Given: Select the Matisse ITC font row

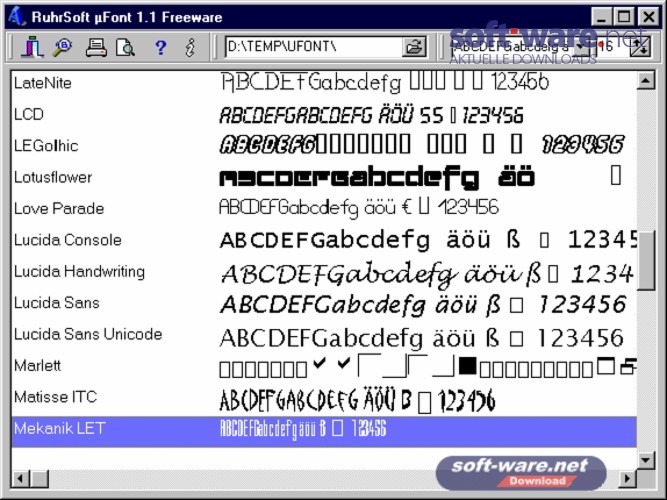Looking at the screenshot, I should (x=324, y=397).
